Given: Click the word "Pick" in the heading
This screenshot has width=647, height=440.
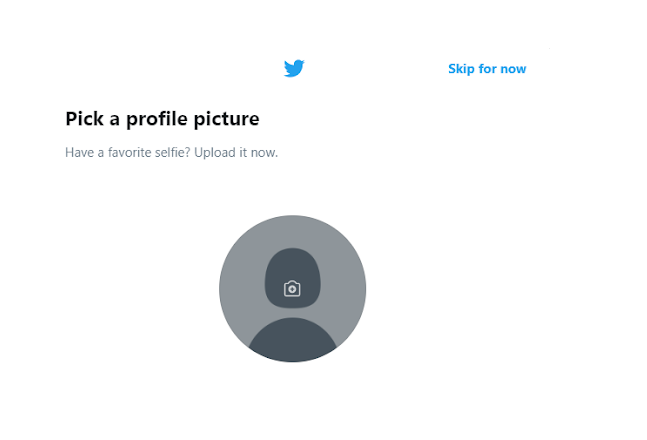Looking at the screenshot, I should pos(84,119).
